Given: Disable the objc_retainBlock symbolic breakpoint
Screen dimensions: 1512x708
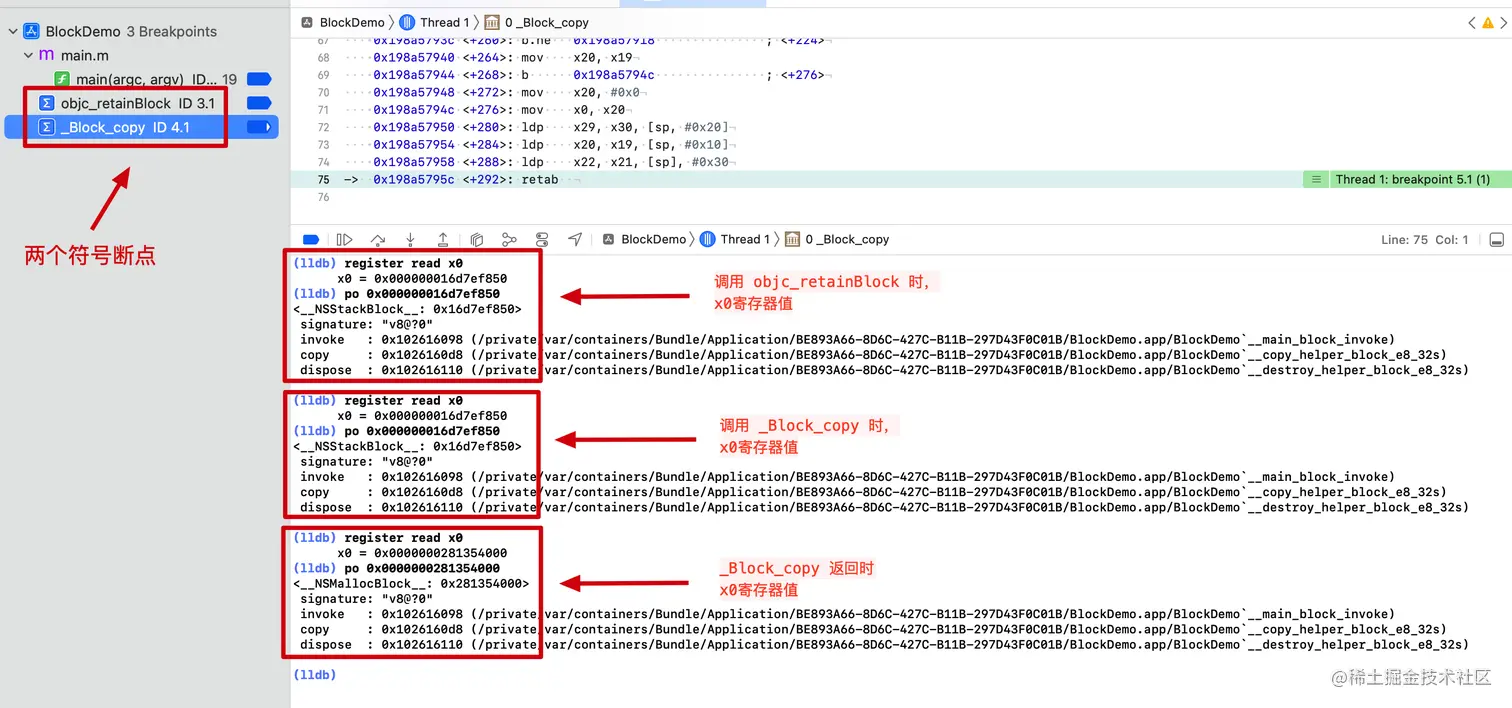Looking at the screenshot, I should click(x=259, y=103).
